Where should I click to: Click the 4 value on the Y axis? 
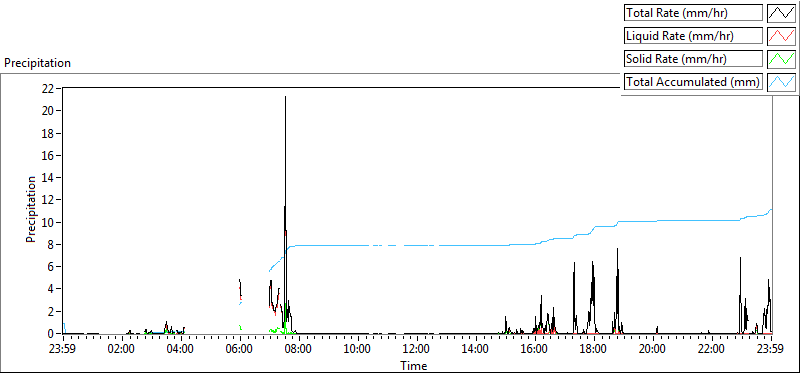pyautogui.click(x=52, y=289)
